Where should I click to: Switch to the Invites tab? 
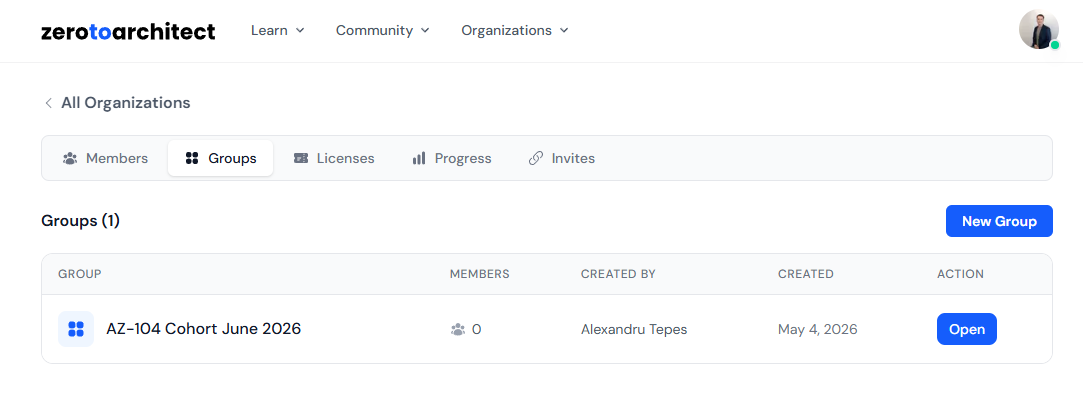click(562, 158)
